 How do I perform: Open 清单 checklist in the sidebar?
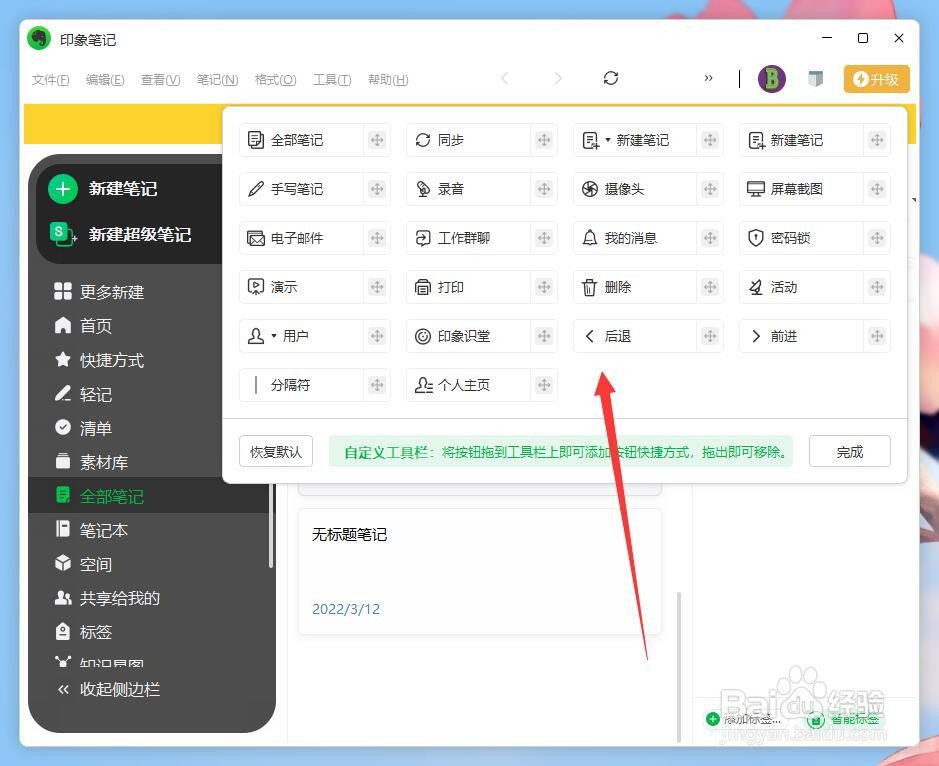click(83, 428)
